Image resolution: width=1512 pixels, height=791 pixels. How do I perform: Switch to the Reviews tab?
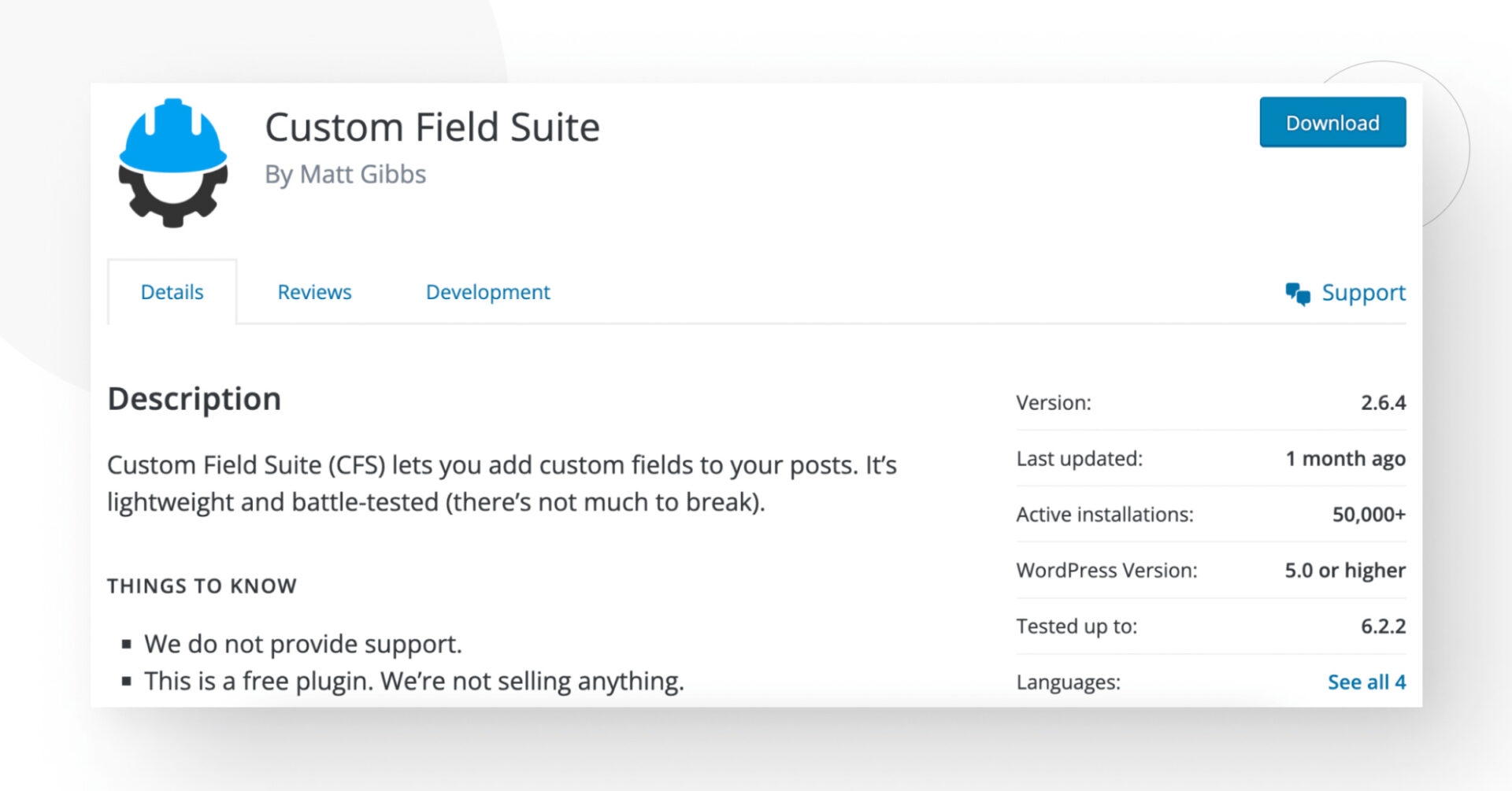pos(314,292)
